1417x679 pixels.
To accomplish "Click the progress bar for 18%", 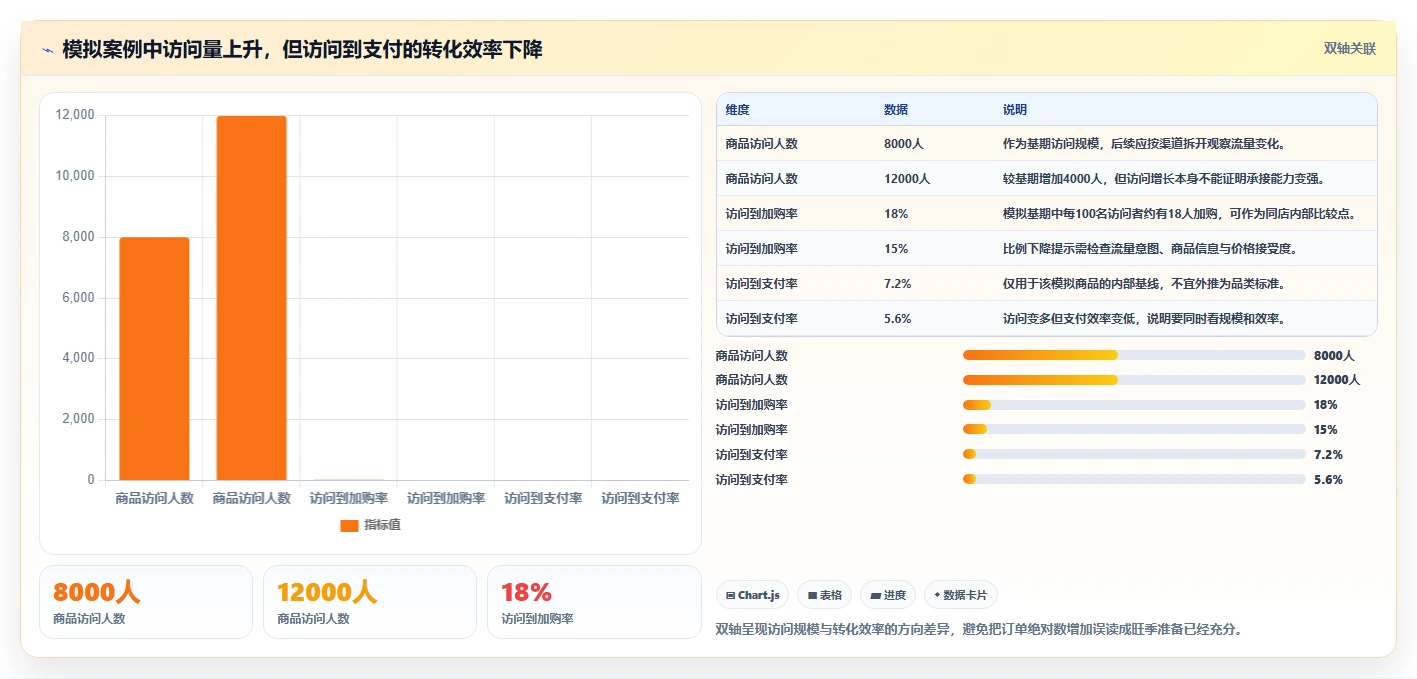I will pos(1134,405).
